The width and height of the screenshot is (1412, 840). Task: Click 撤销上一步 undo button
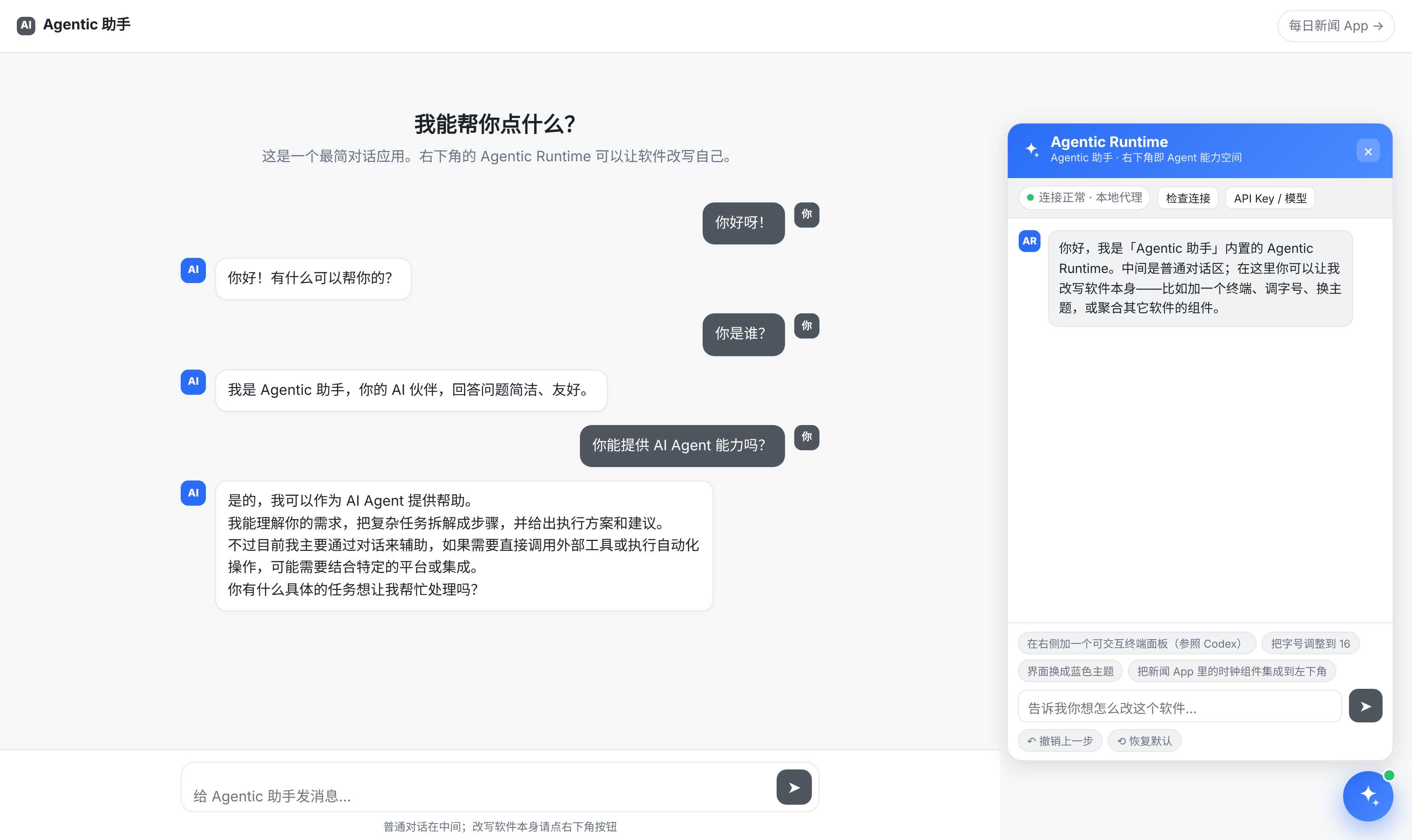1060,741
